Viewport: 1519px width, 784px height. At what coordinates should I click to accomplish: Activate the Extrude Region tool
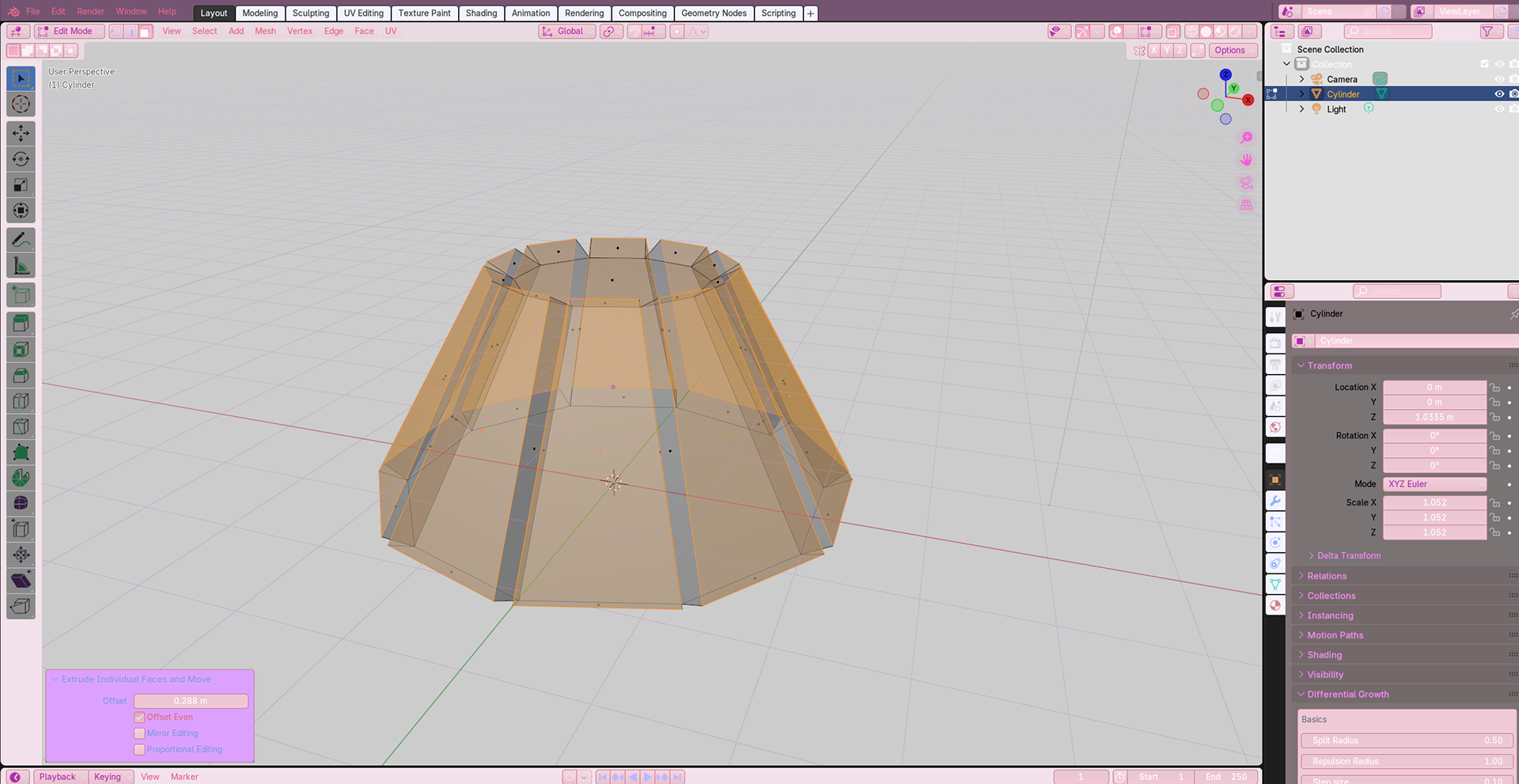tap(21, 324)
